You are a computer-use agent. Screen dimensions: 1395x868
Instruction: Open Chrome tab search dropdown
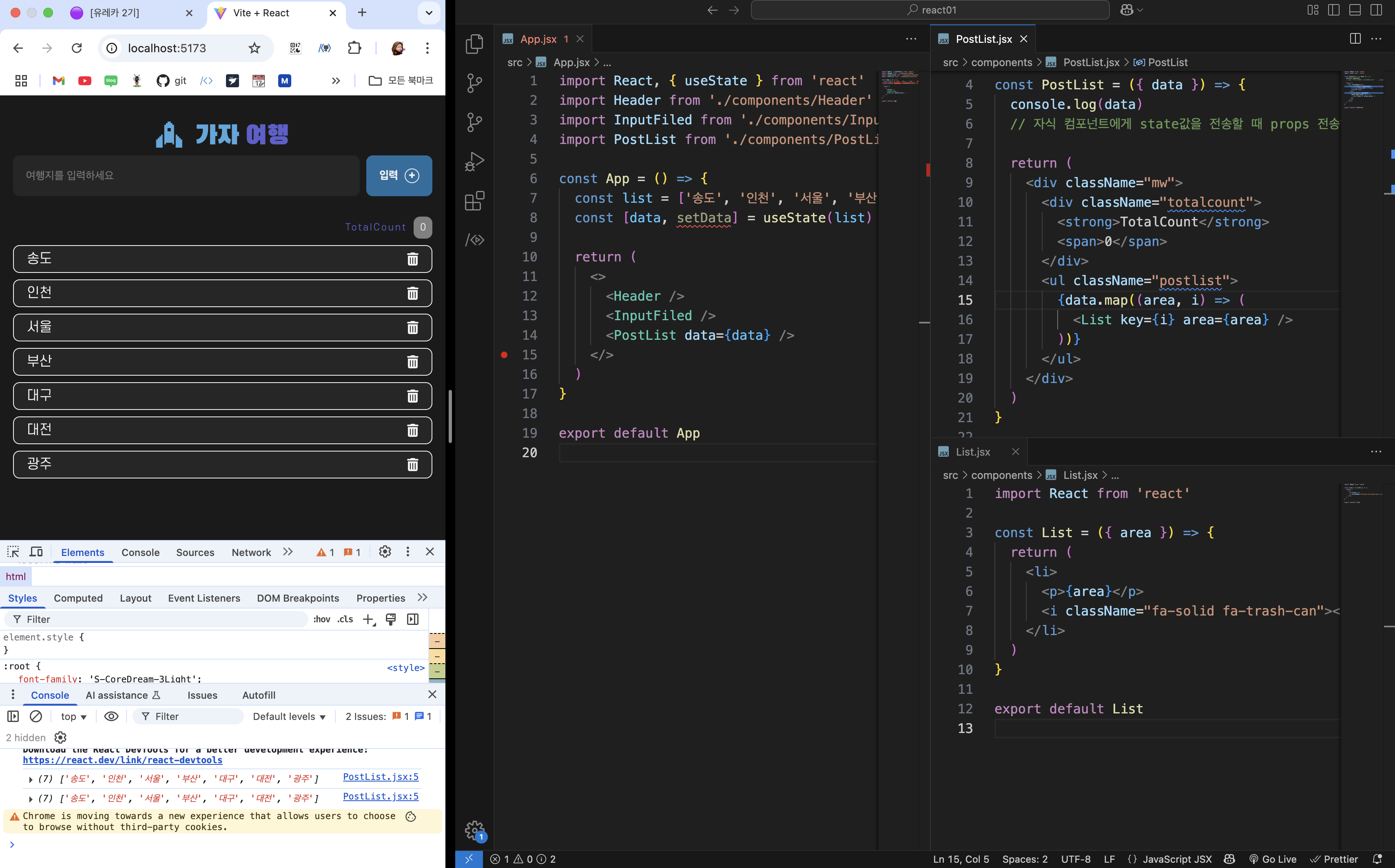click(x=429, y=13)
